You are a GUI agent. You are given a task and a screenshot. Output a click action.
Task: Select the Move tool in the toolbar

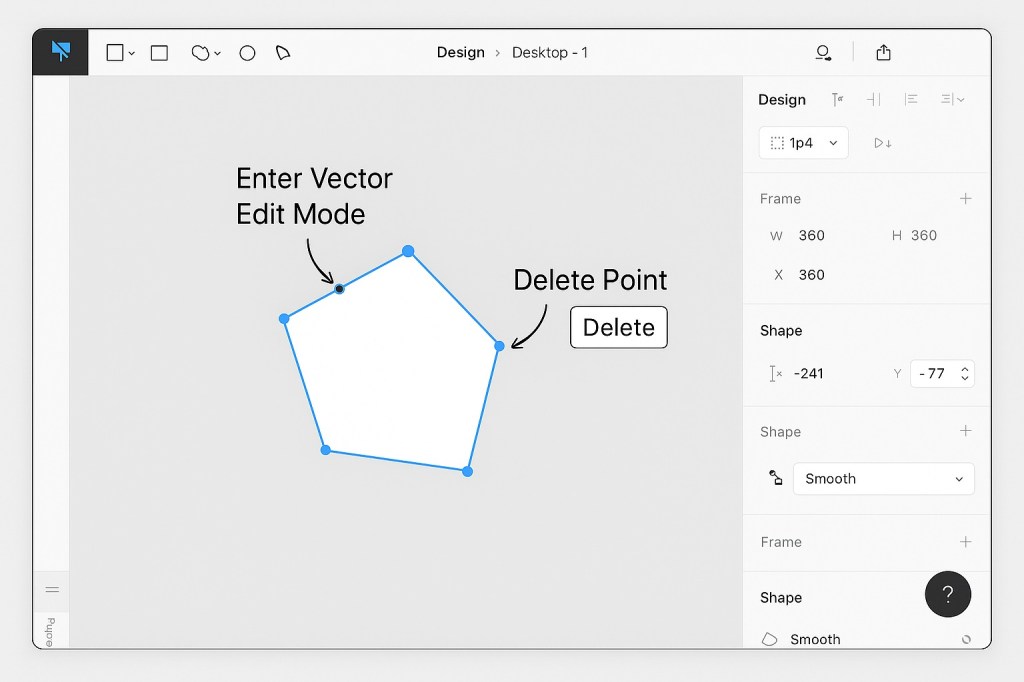(60, 52)
